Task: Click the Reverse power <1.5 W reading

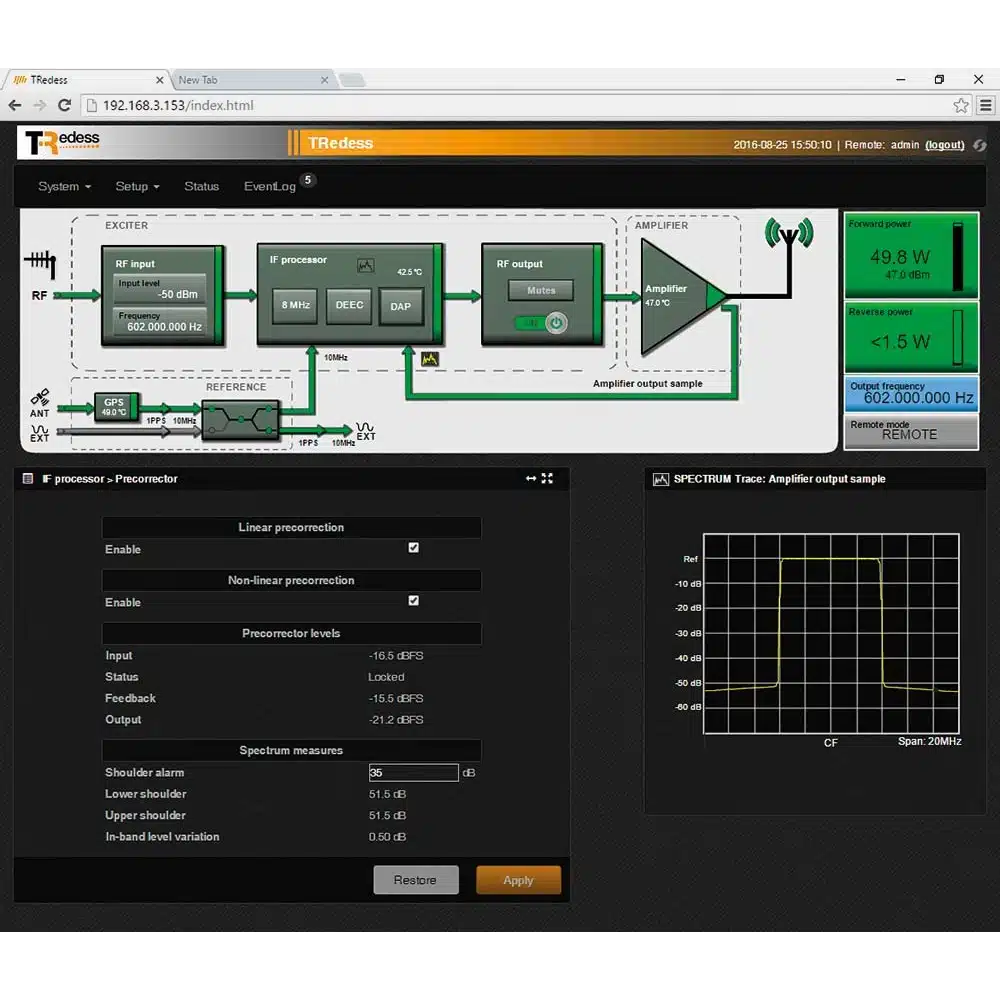Action: click(x=900, y=342)
